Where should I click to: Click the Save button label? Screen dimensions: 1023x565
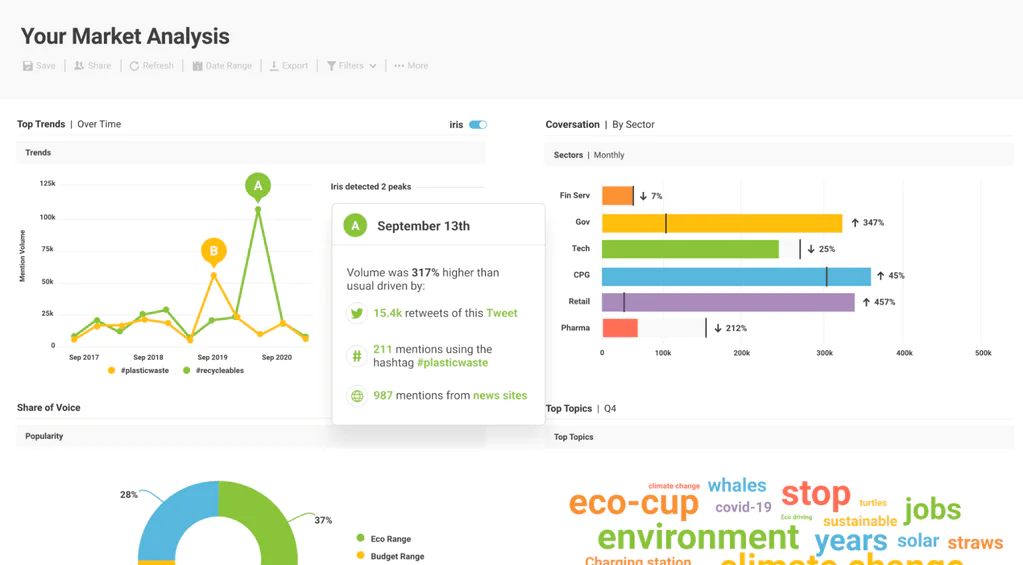(46, 66)
